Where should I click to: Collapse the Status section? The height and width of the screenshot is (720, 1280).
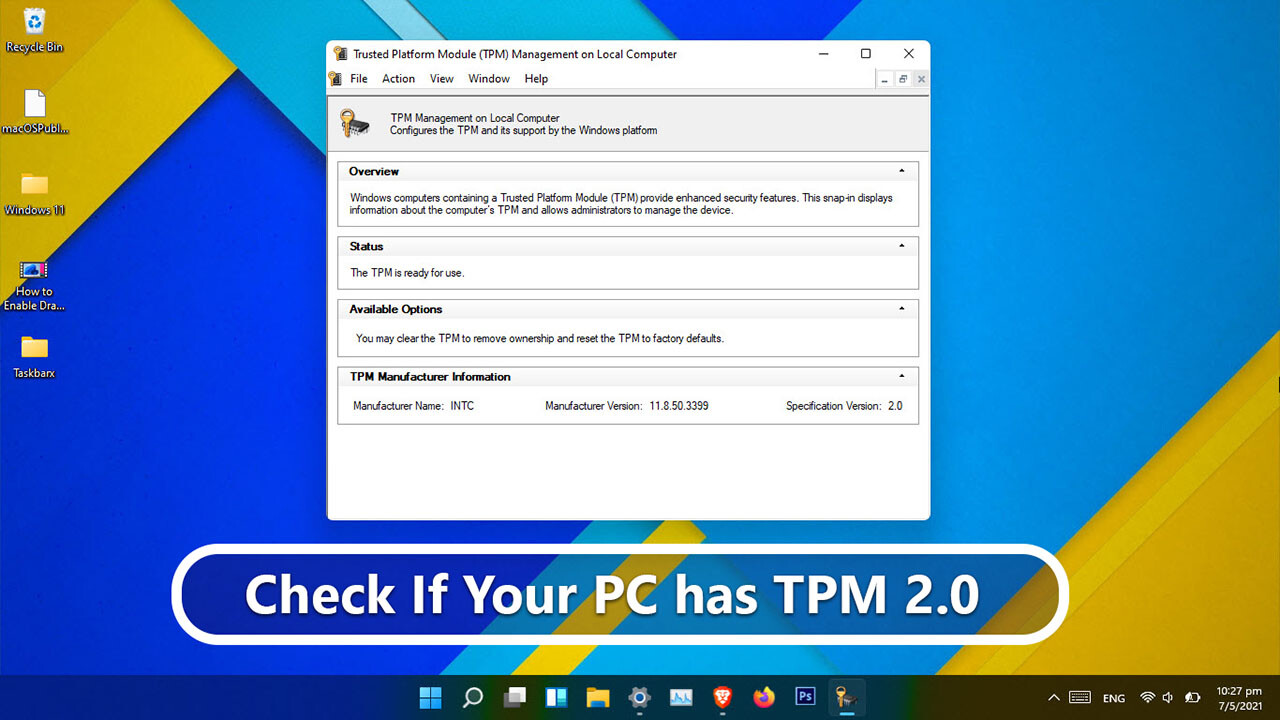pos(902,246)
